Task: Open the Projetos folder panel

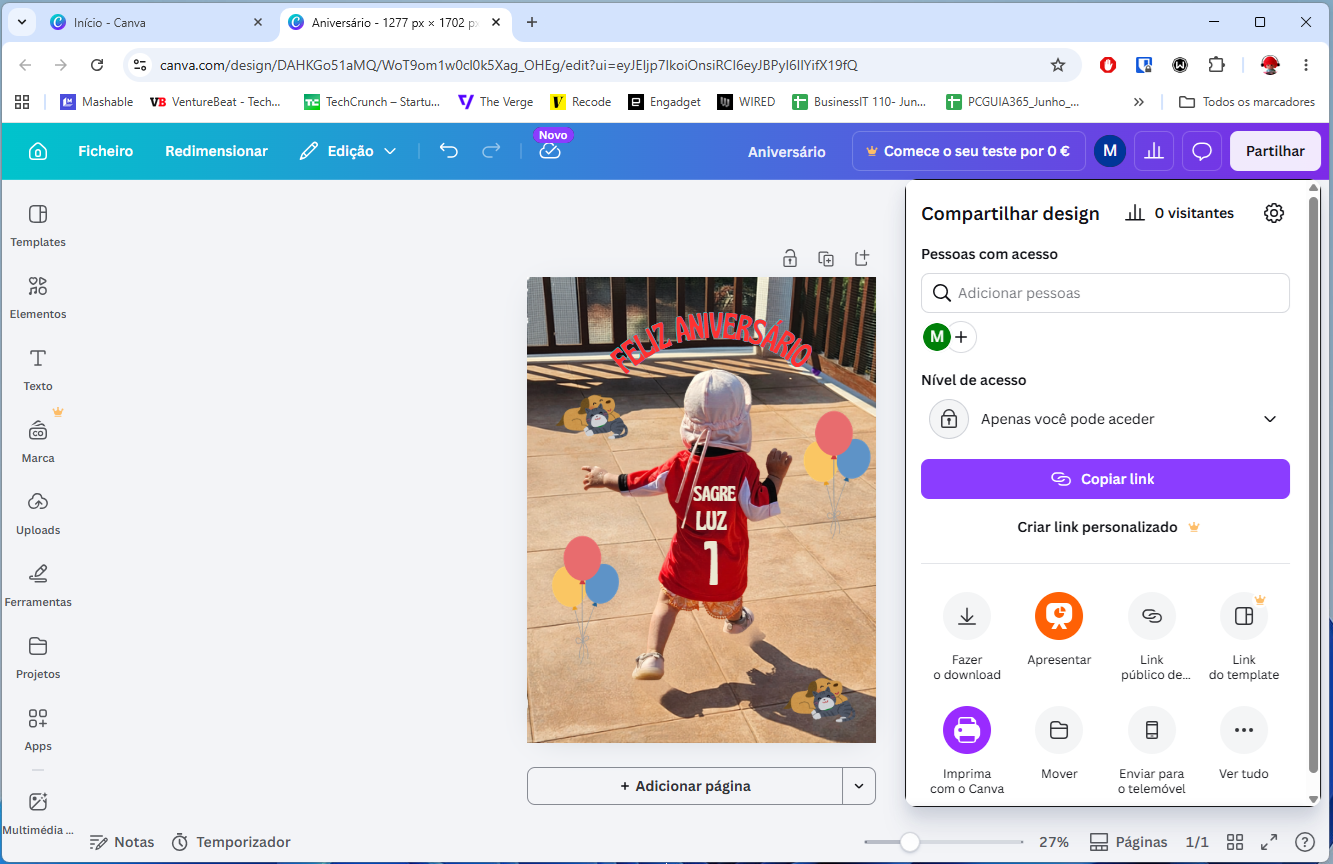Action: (38, 658)
